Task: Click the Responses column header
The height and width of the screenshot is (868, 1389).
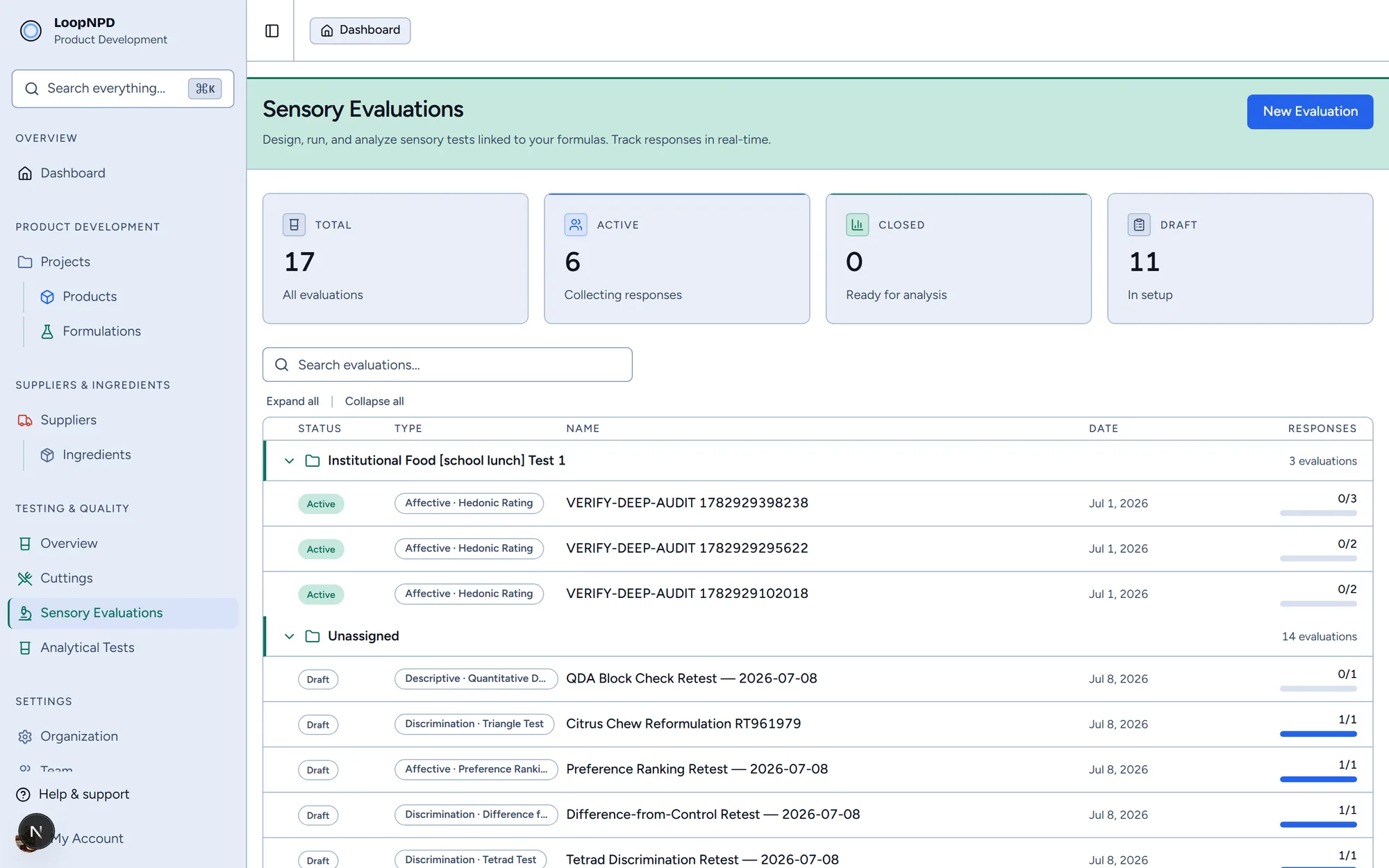Action: (x=1322, y=428)
